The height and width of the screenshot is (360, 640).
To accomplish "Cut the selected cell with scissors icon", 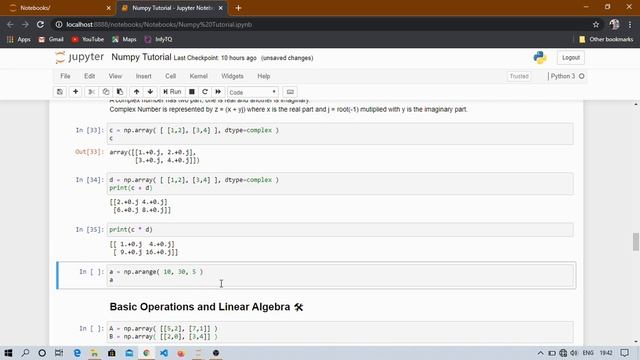I will click(x=91, y=92).
